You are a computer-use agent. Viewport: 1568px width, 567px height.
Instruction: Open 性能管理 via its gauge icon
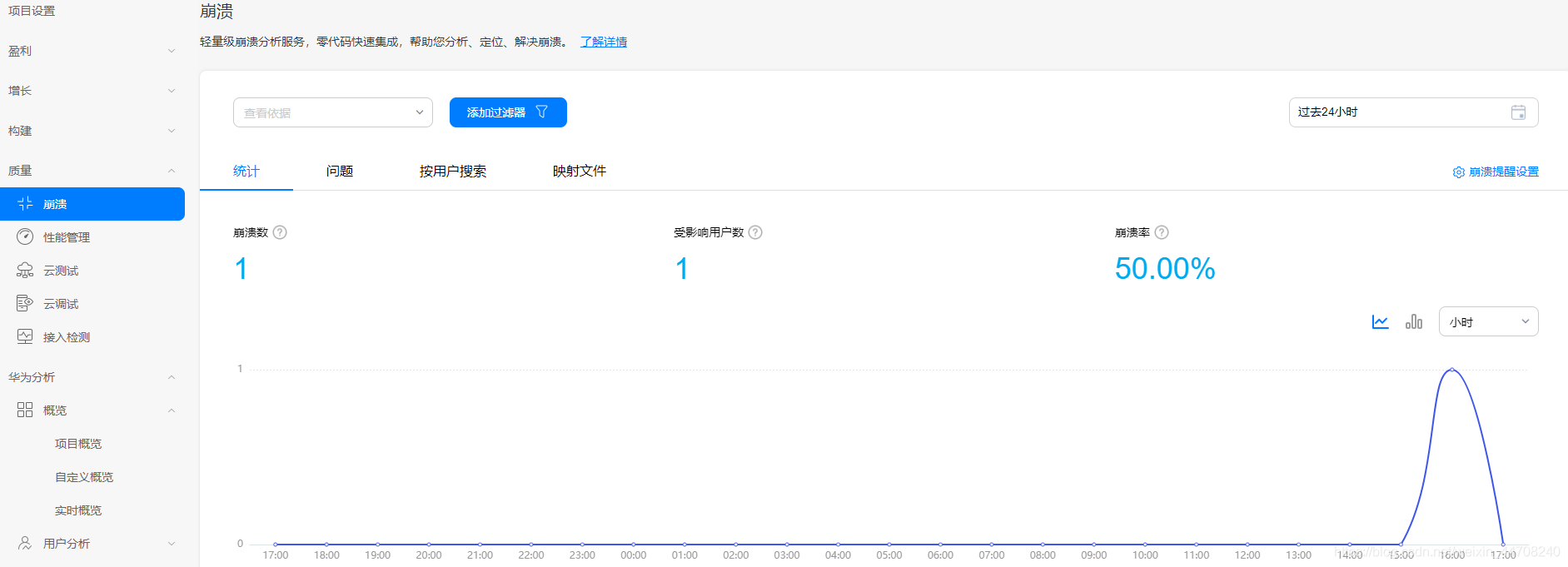tap(25, 237)
